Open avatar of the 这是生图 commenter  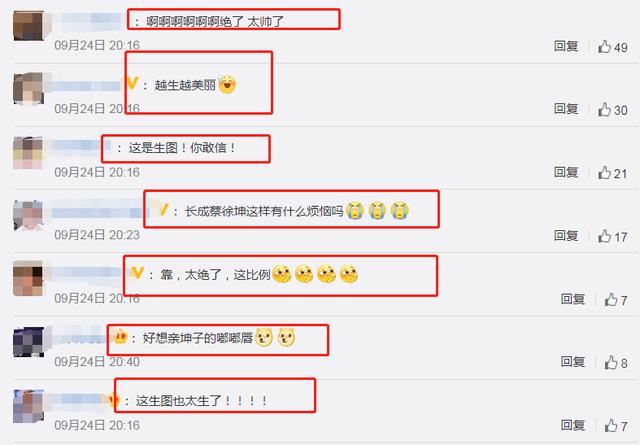[28, 153]
